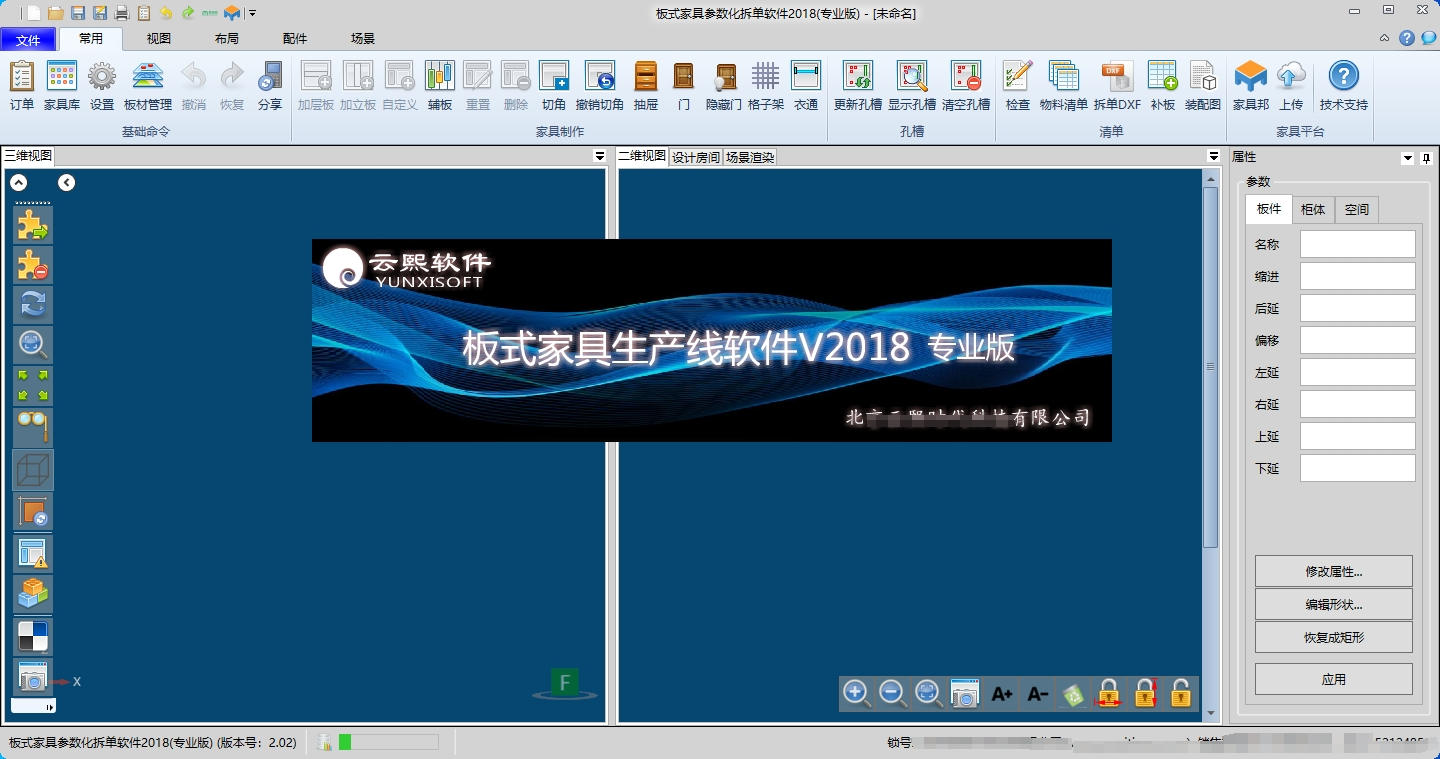Open the 装配图 assembly drawing
1440x759 pixels.
pyautogui.click(x=1203, y=85)
